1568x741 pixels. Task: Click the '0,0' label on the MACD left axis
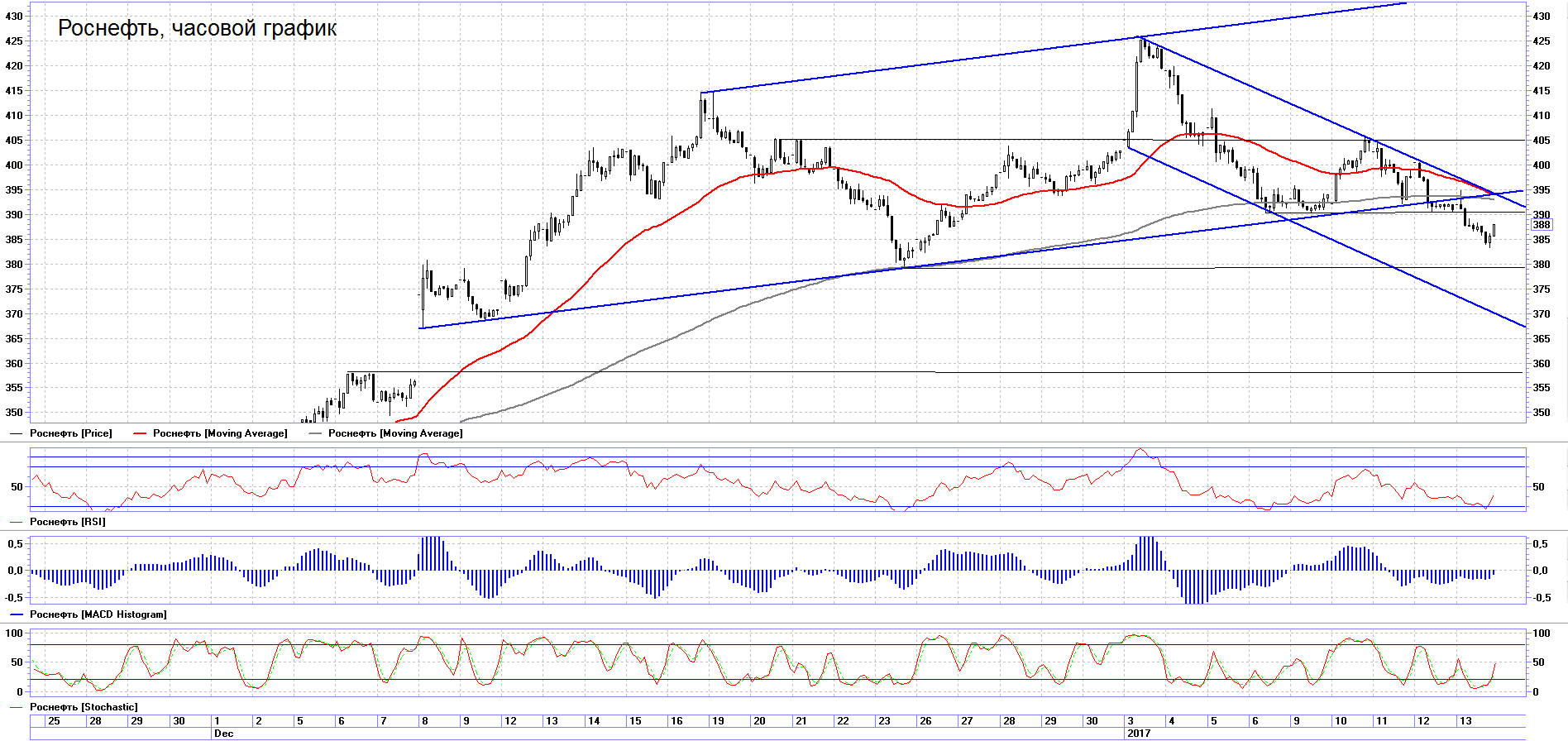click(x=15, y=571)
